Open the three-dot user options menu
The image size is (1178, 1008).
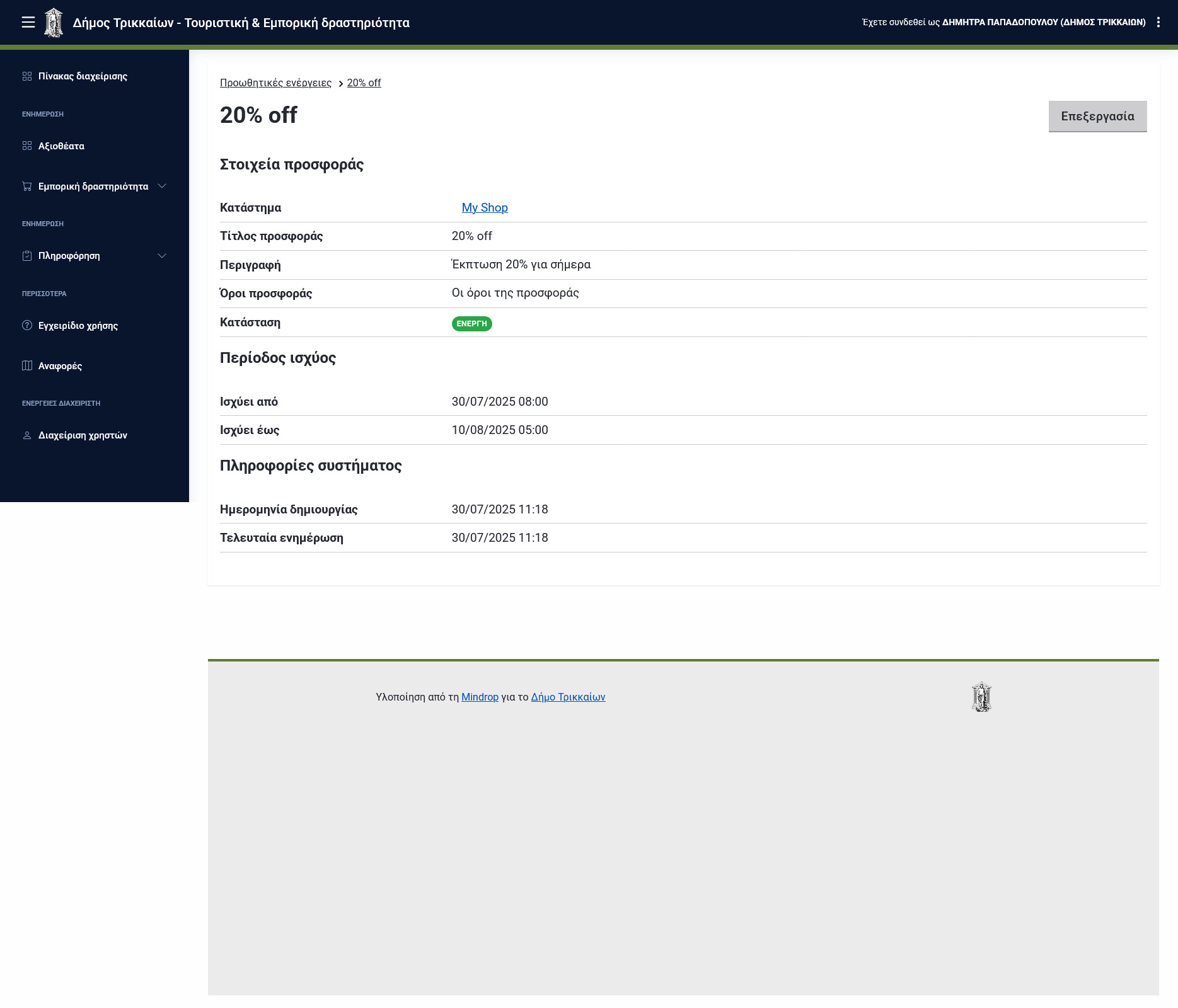pos(1158,23)
